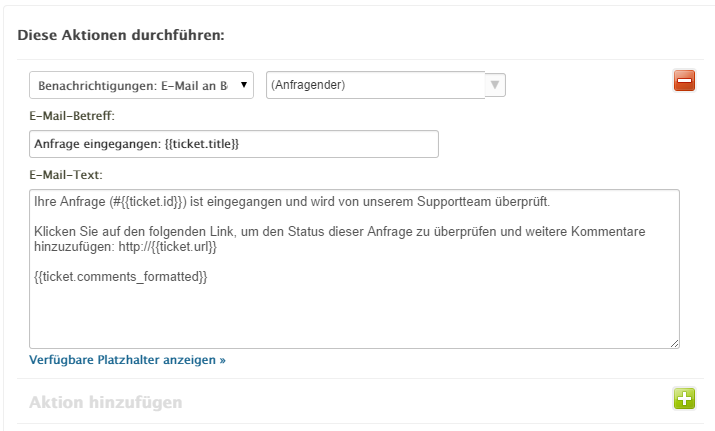Click the blank area at the bottom of the E-Mail-Text box

coord(354,319)
